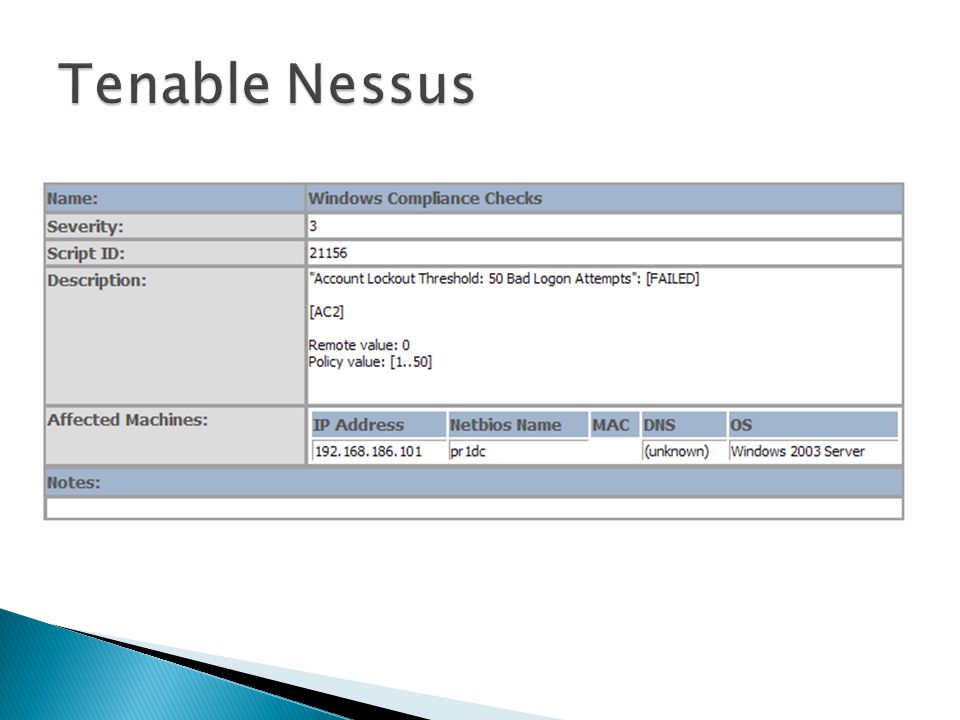Viewport: 960px width, 720px height.
Task: Select the 'Policy value: [1..50]' line
Action: click(x=370, y=362)
